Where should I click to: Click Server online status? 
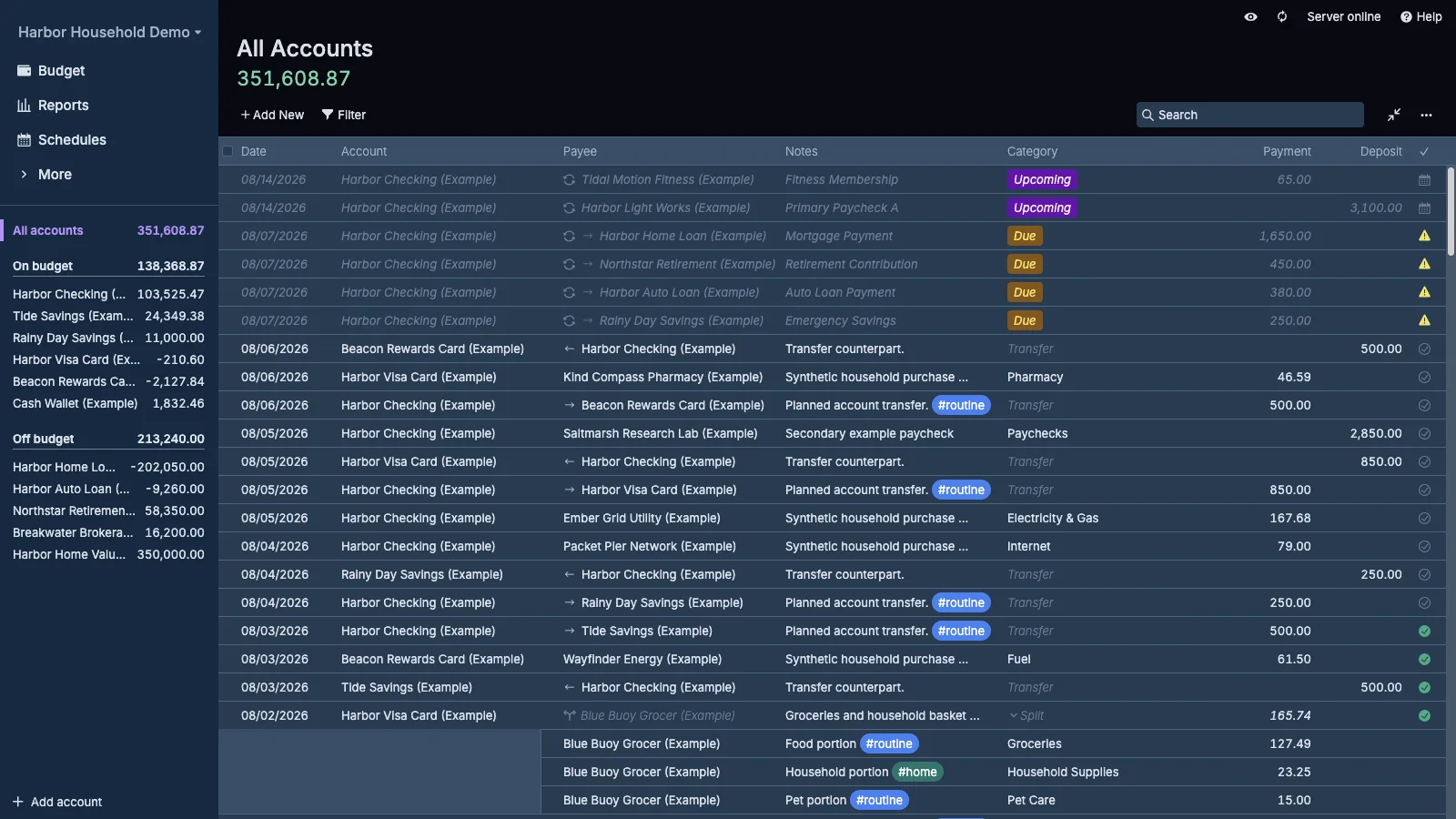(x=1343, y=16)
